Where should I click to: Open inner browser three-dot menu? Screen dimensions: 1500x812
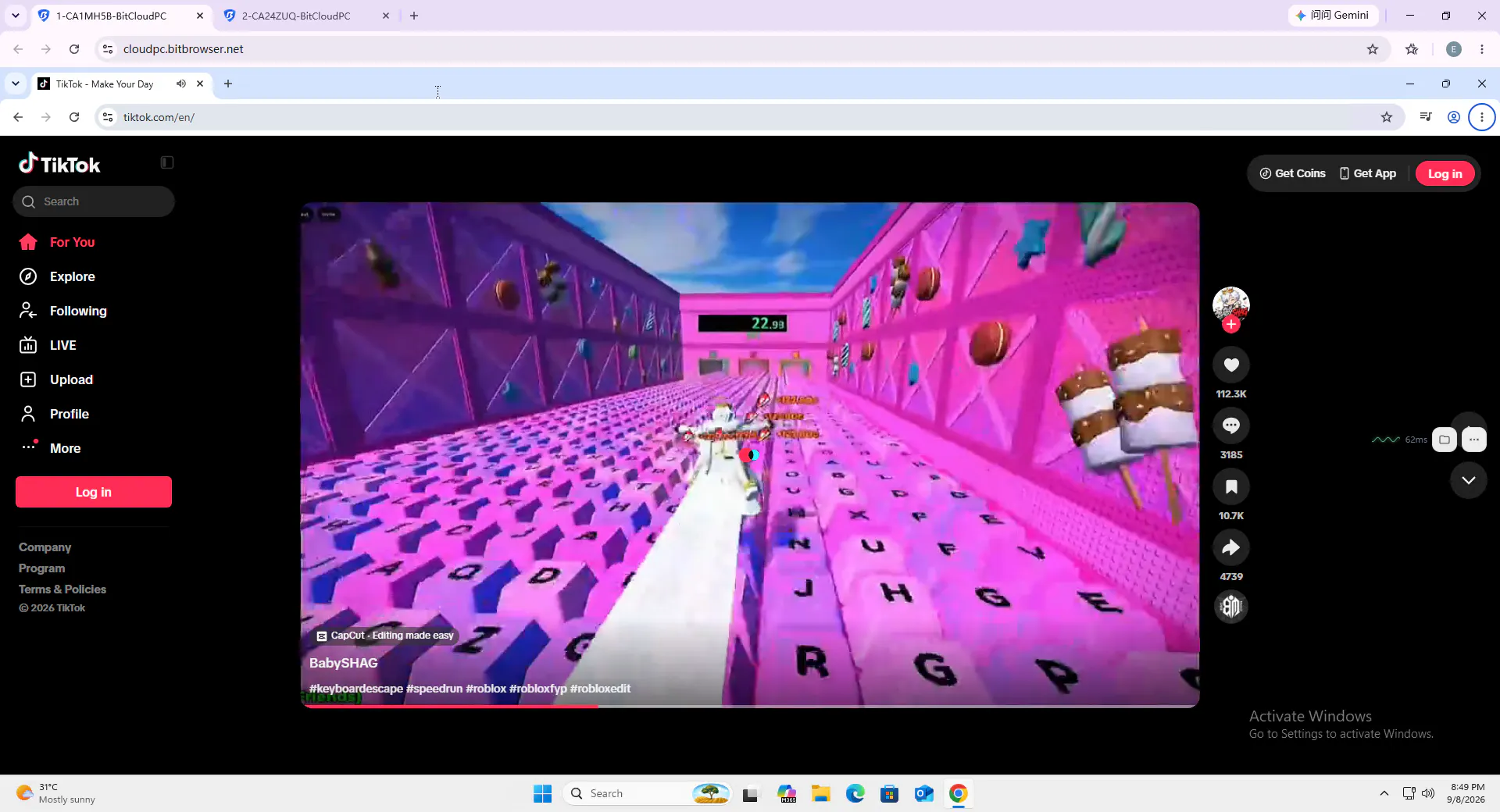1481,117
